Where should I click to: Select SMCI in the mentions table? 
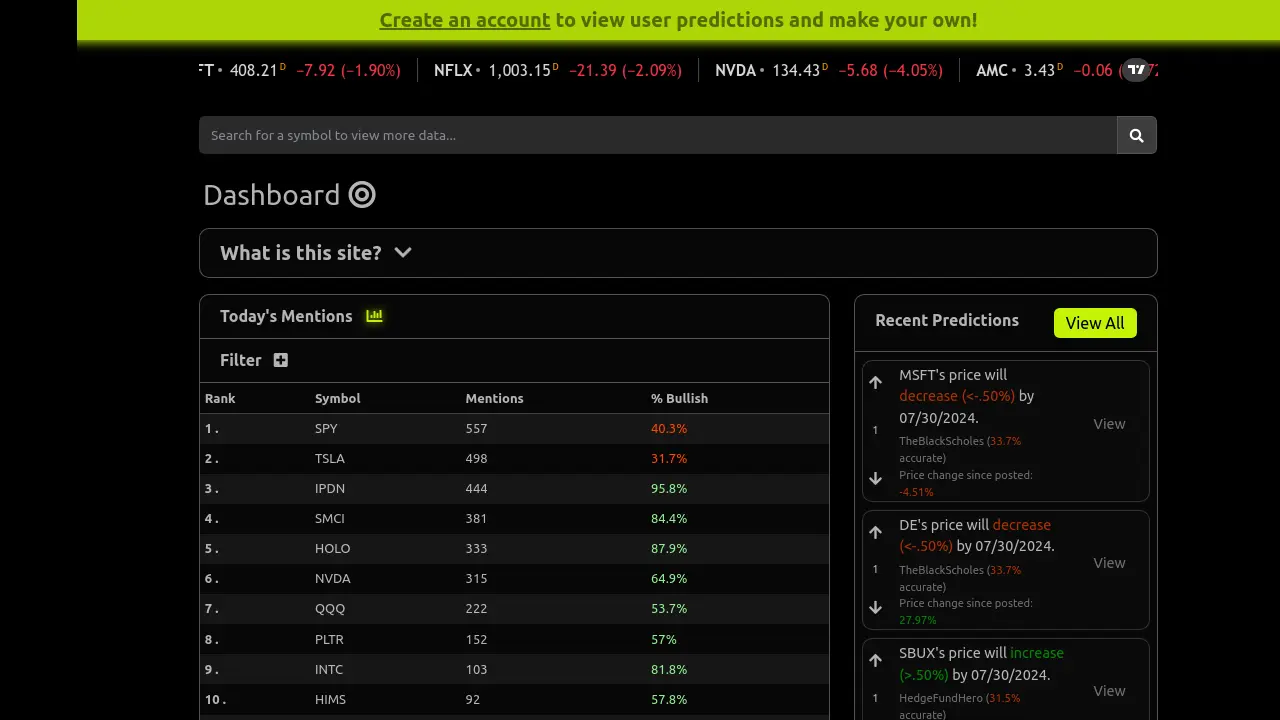(330, 518)
